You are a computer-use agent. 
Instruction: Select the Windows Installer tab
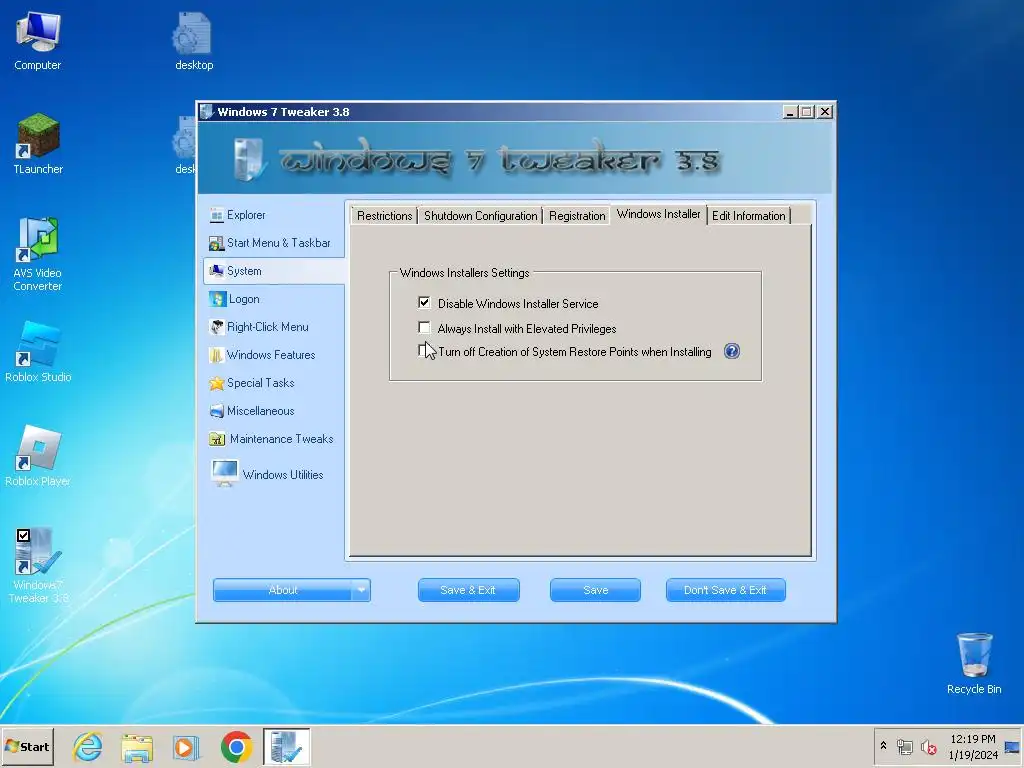[658, 214]
